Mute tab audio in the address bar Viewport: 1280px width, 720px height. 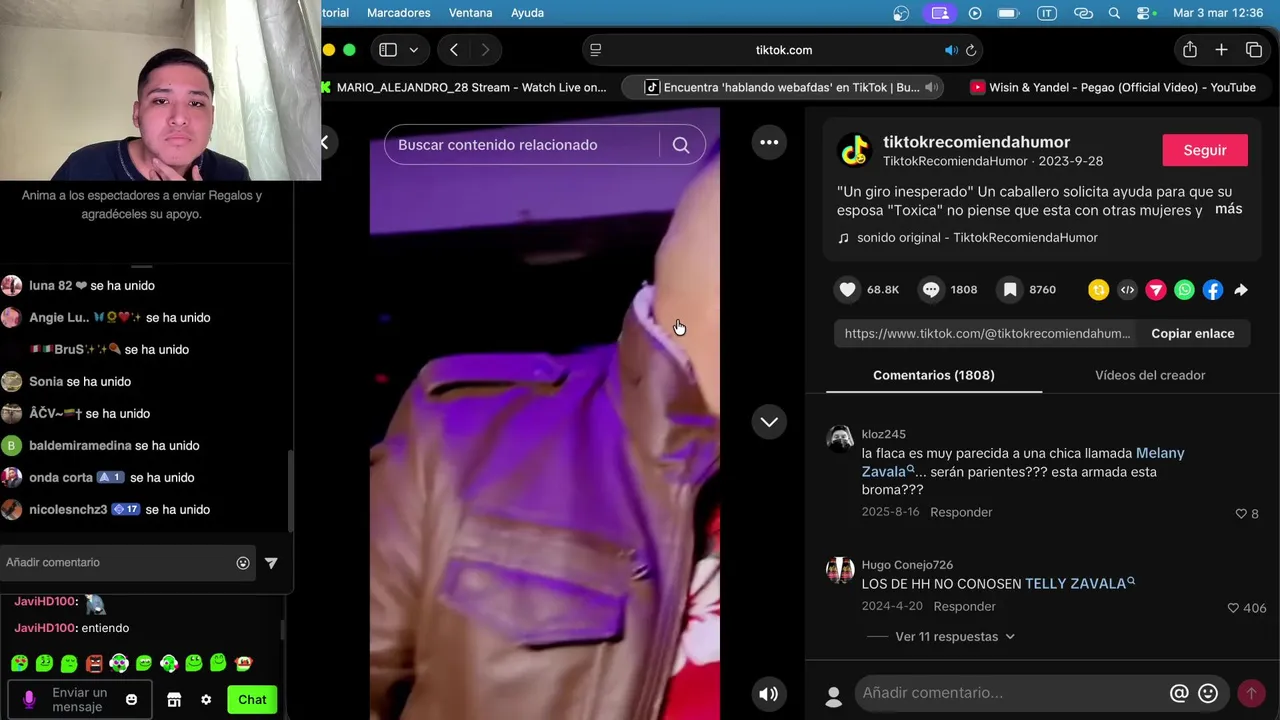pos(951,50)
